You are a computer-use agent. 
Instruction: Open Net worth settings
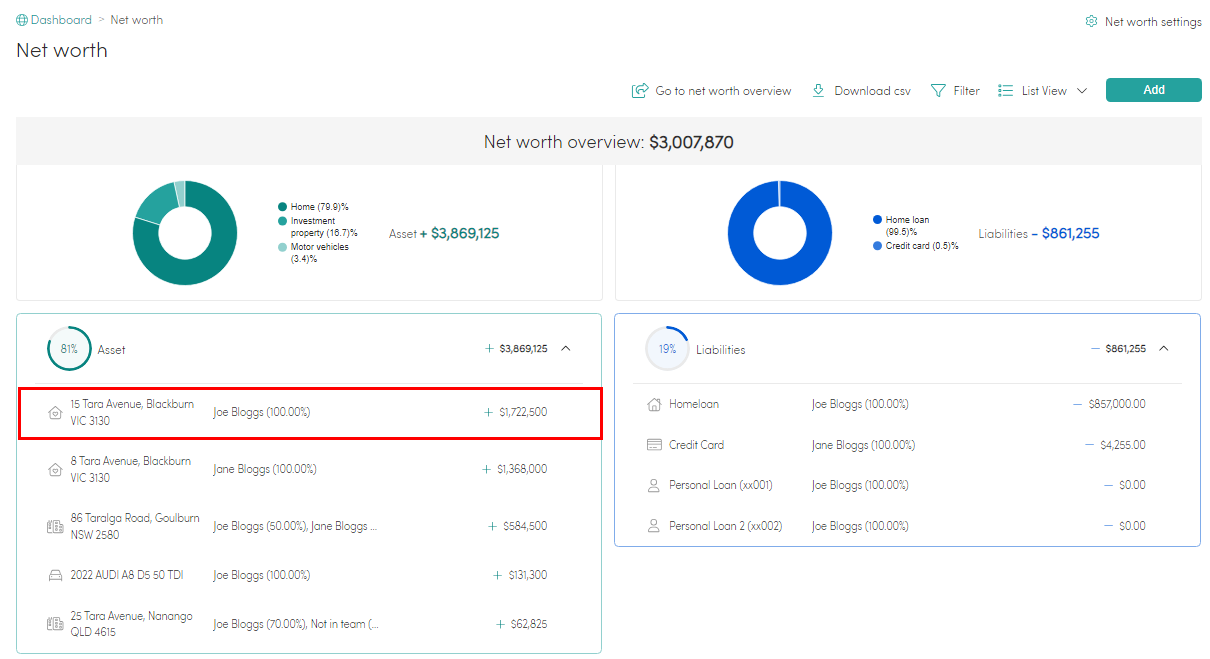coord(1153,22)
